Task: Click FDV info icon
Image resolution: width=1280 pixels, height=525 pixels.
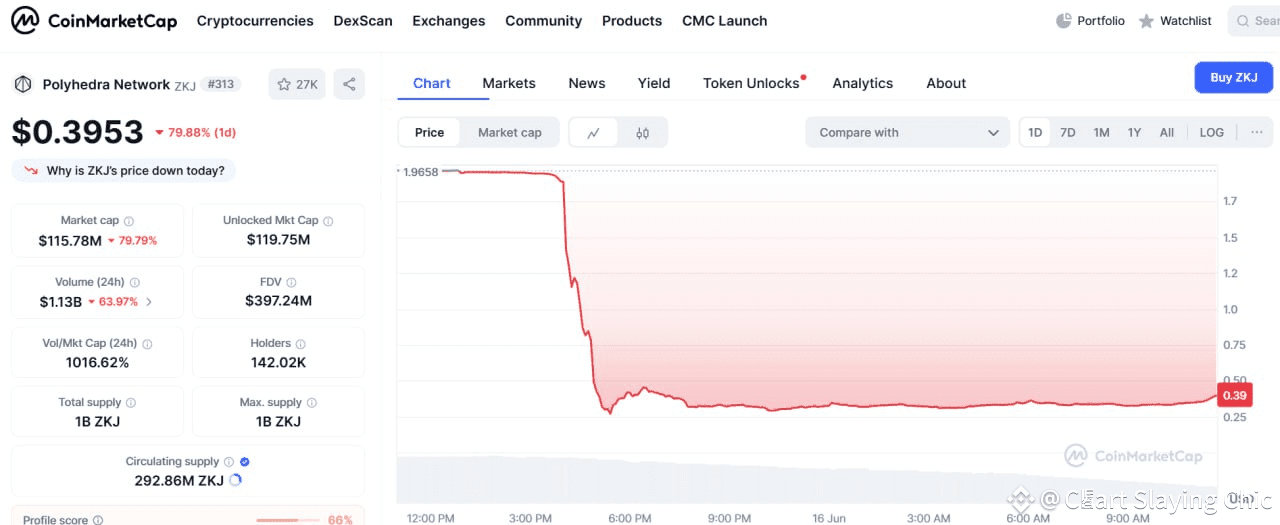Action: 291,283
